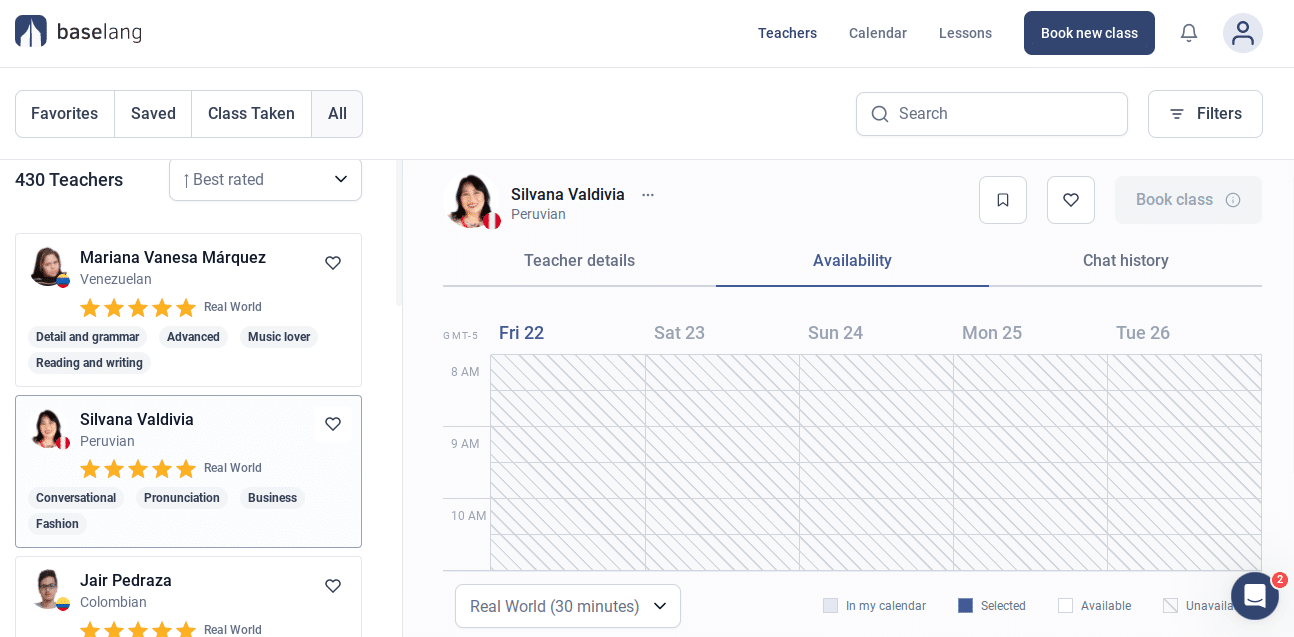This screenshot has height=637, width=1294.
Task: Click the Selected legend color swatch
Action: click(x=965, y=606)
